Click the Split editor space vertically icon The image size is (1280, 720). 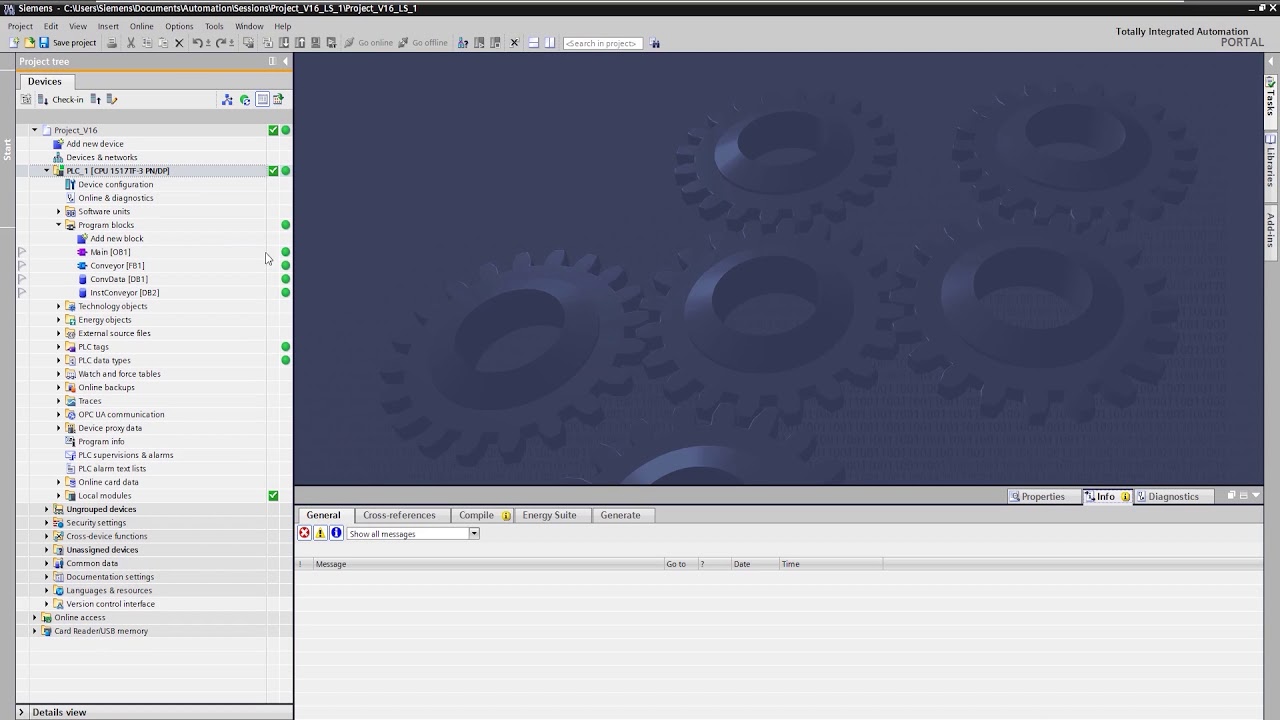[x=550, y=43]
